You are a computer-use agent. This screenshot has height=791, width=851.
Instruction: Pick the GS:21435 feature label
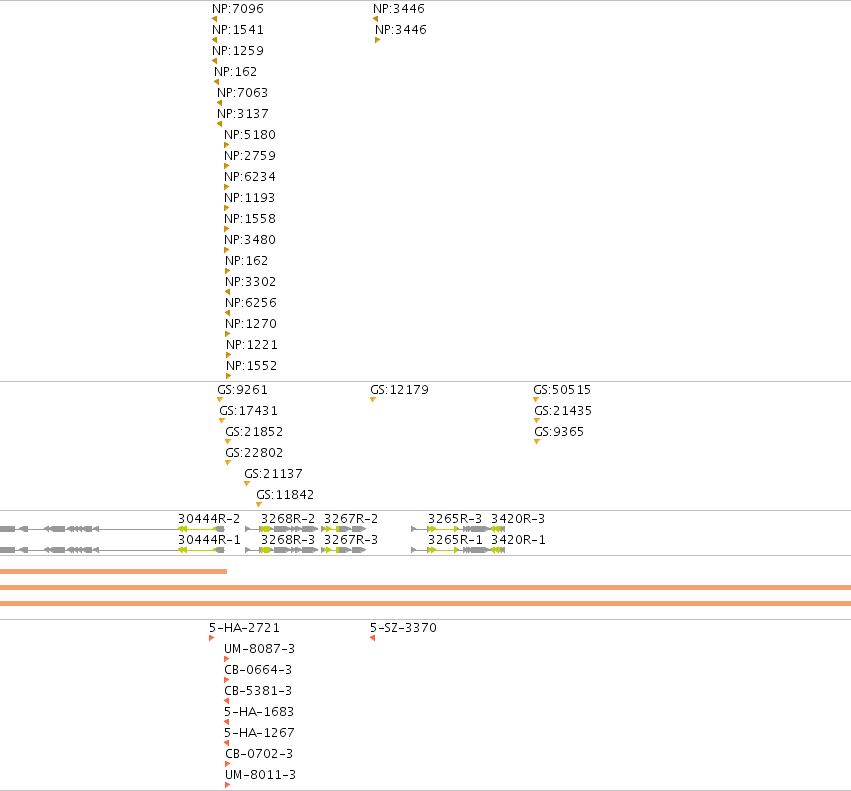point(563,411)
